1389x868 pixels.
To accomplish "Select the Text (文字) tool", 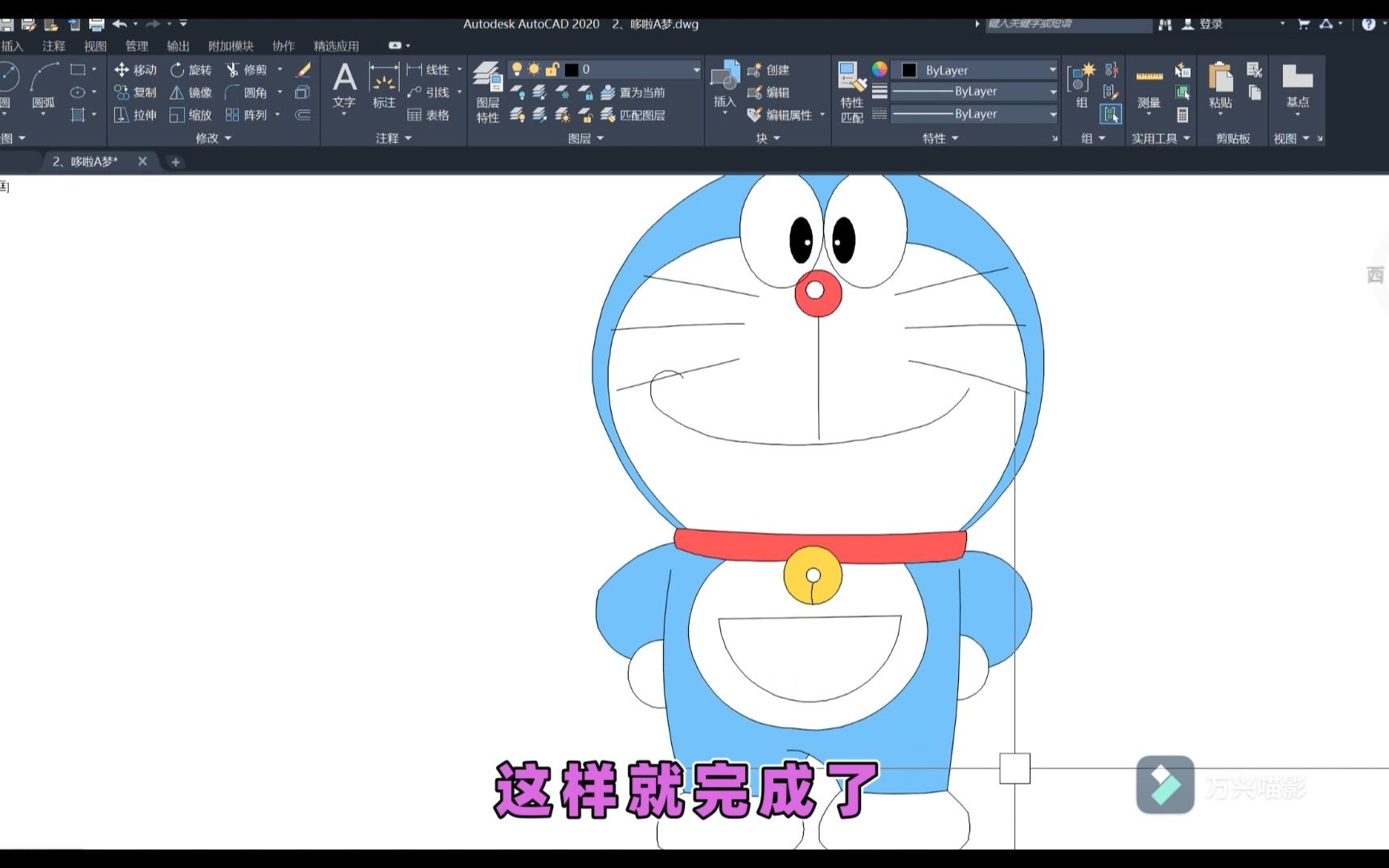I will tap(344, 87).
